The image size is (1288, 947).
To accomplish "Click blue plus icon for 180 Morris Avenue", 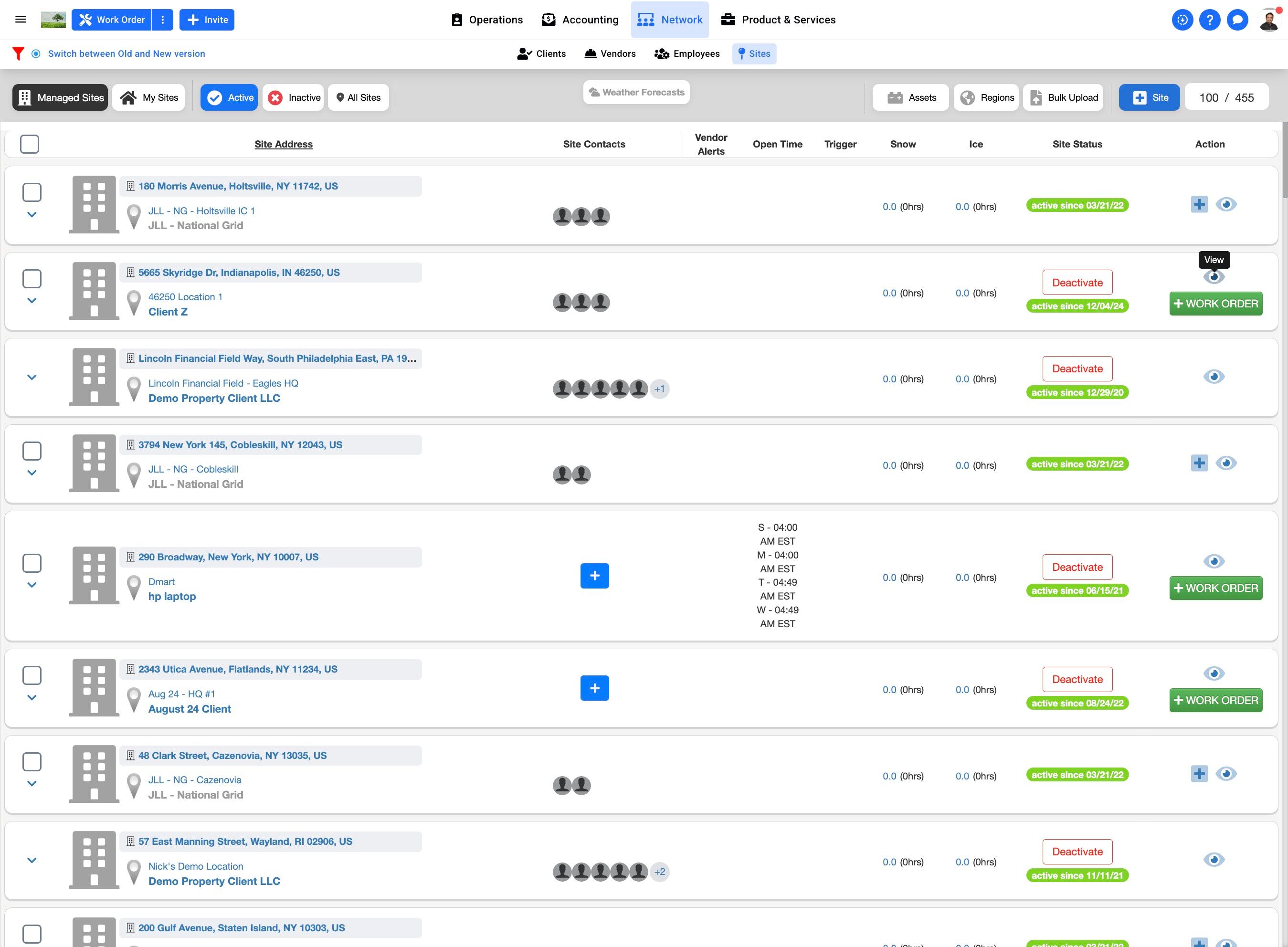I will point(1199,205).
